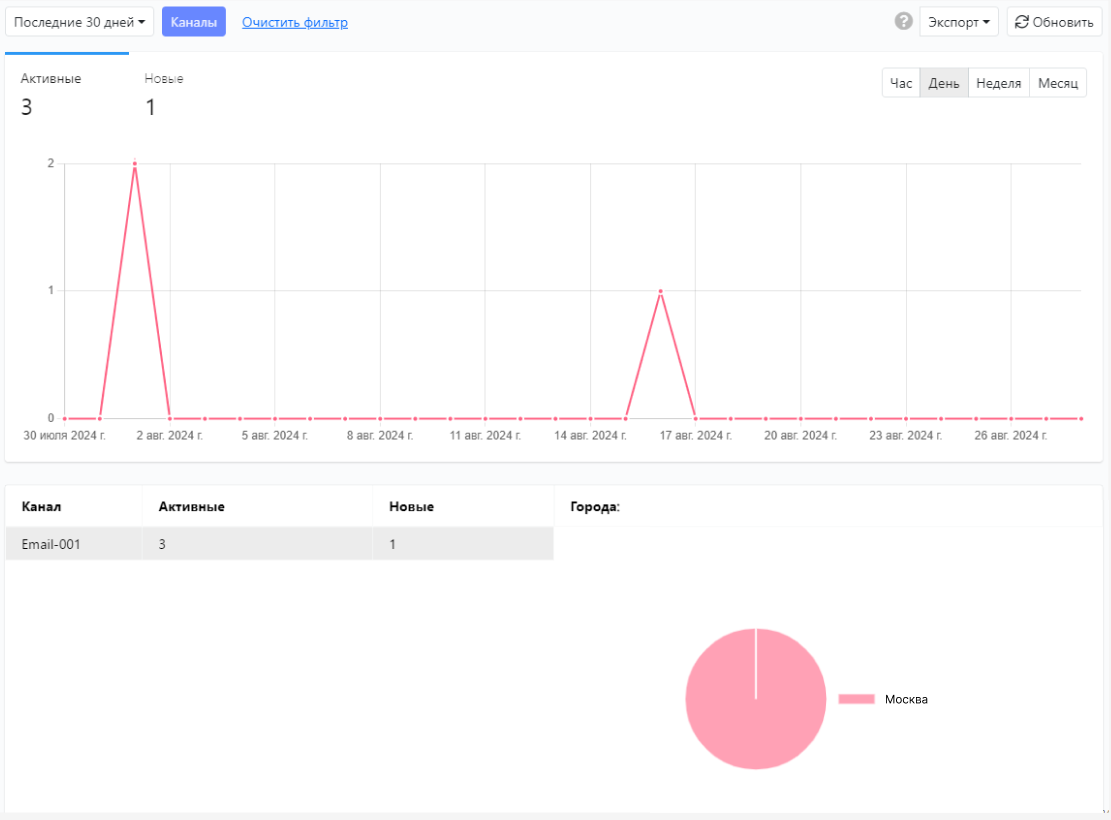Click the Каналы filter button
Image resolution: width=1111 pixels, height=820 pixels.
(x=193, y=22)
